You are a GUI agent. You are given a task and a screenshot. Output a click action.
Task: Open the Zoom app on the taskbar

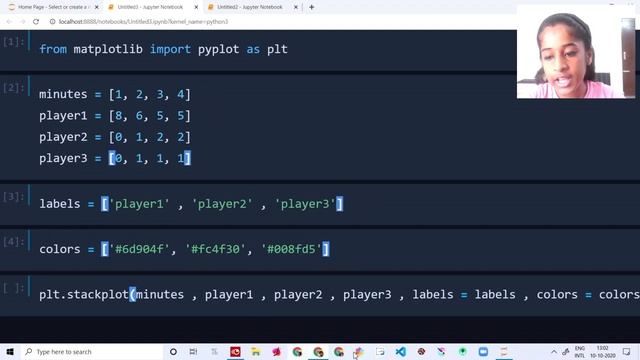click(483, 351)
